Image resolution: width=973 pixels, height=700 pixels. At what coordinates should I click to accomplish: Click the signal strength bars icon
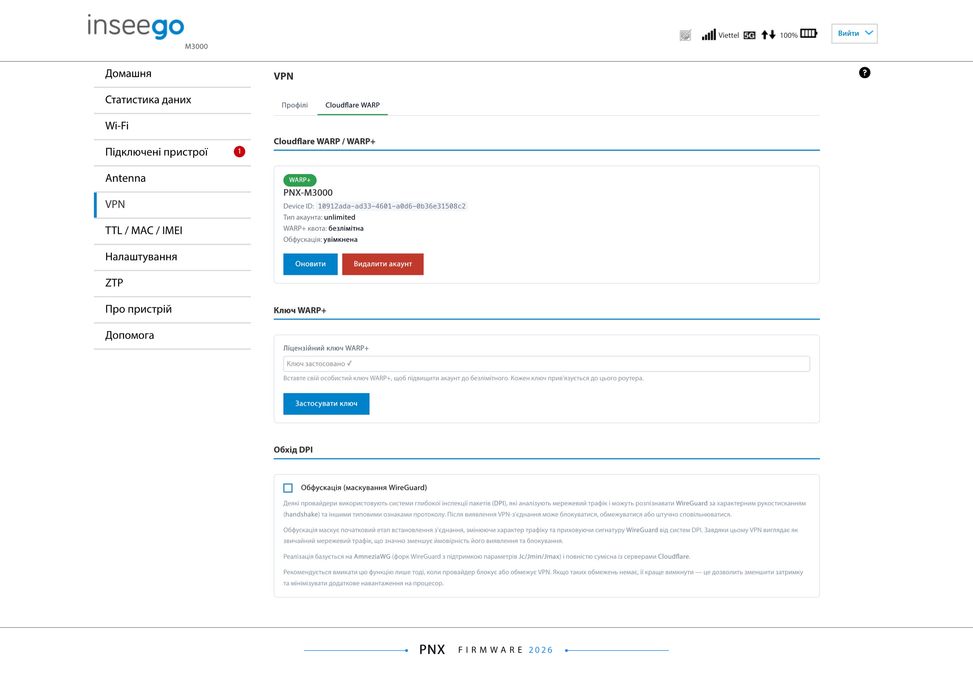pyautogui.click(x=709, y=35)
